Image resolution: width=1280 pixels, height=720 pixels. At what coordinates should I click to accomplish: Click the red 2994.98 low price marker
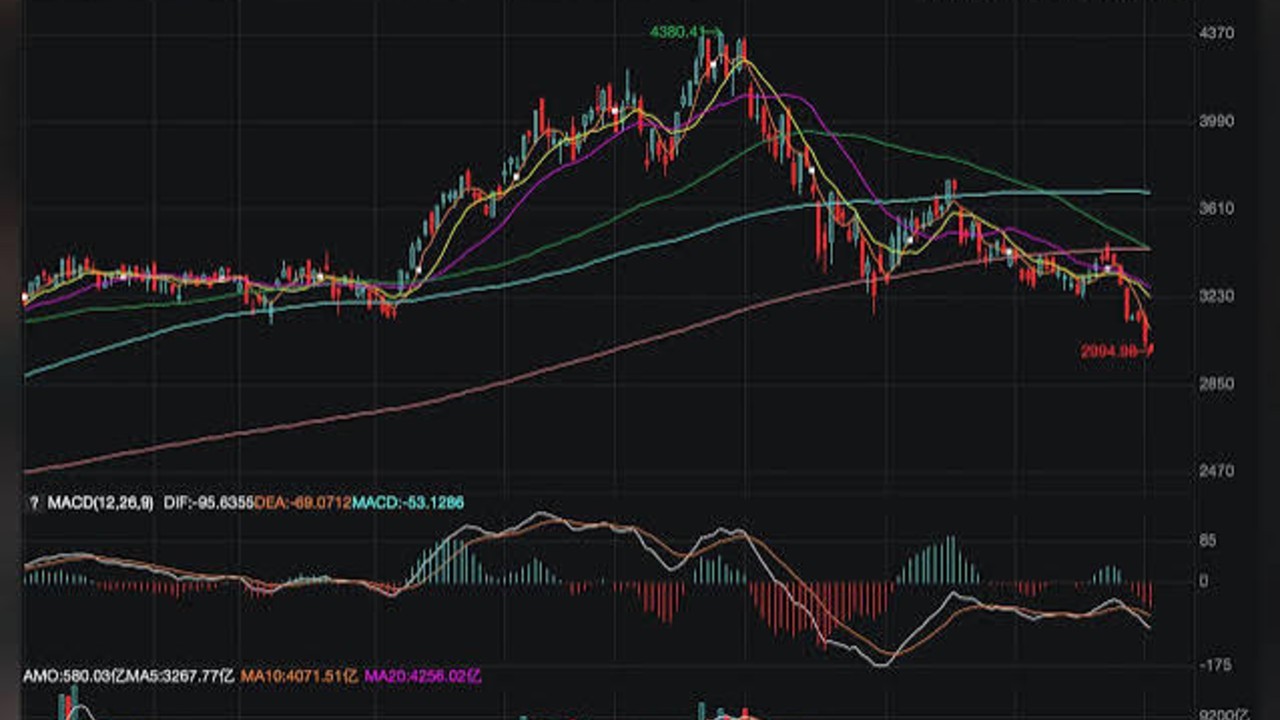point(1110,351)
